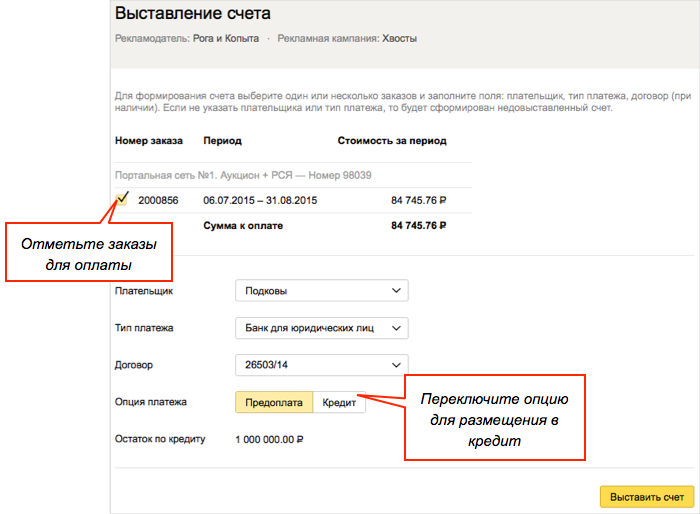Image resolution: width=700 pixels, height=514 pixels.
Task: Tick the checkbox for order 2000856
Action: (121, 200)
